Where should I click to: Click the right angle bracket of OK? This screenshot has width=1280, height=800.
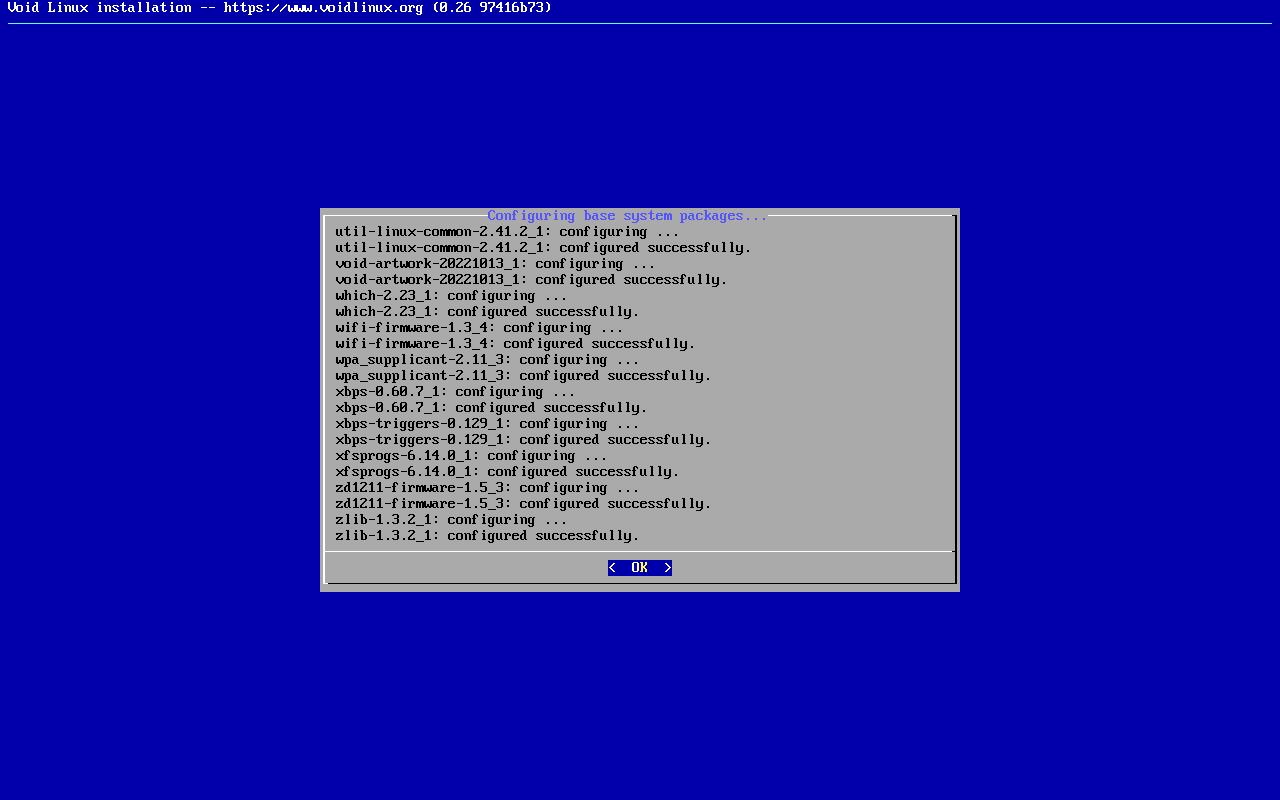pyautogui.click(x=667, y=568)
